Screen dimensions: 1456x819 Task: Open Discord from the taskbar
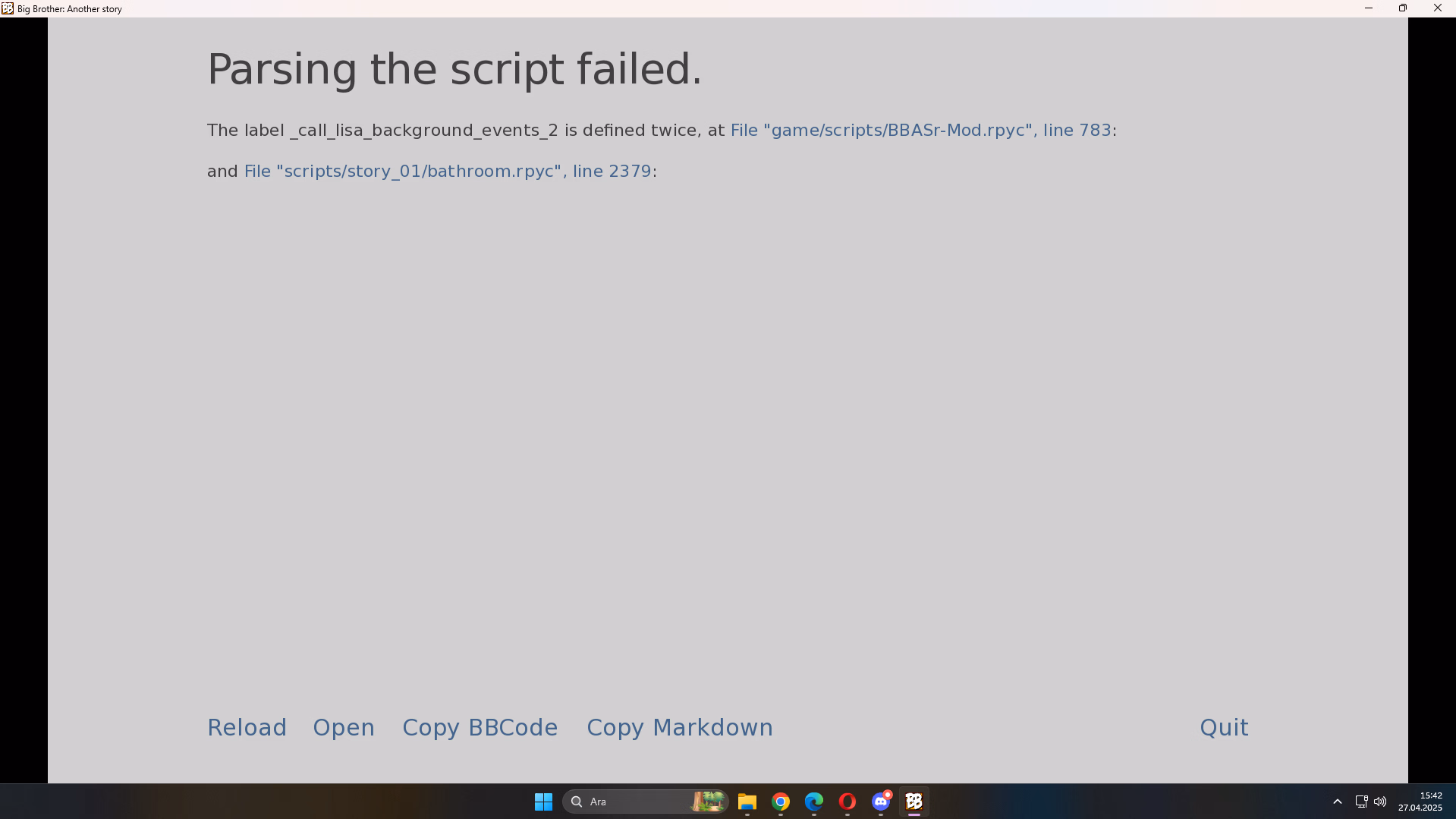[881, 802]
